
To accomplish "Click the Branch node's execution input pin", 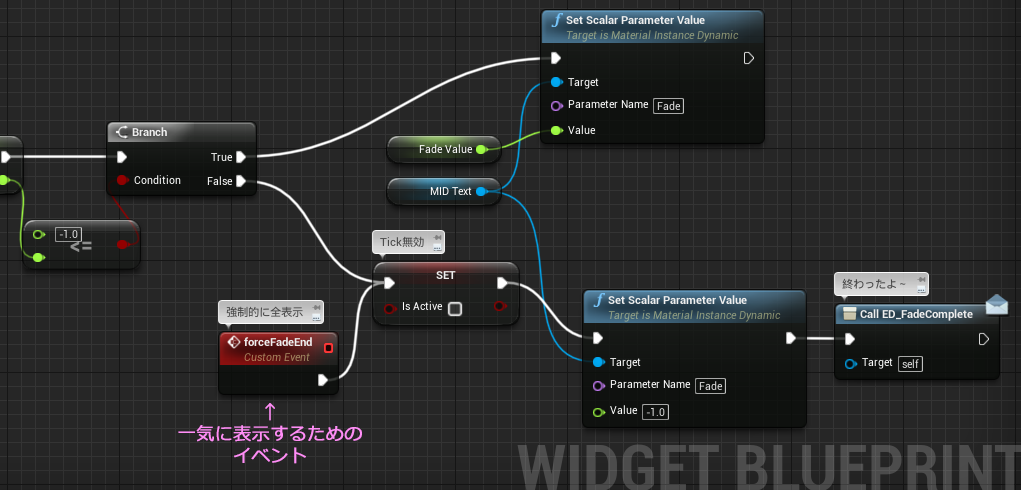I will click(x=122, y=157).
